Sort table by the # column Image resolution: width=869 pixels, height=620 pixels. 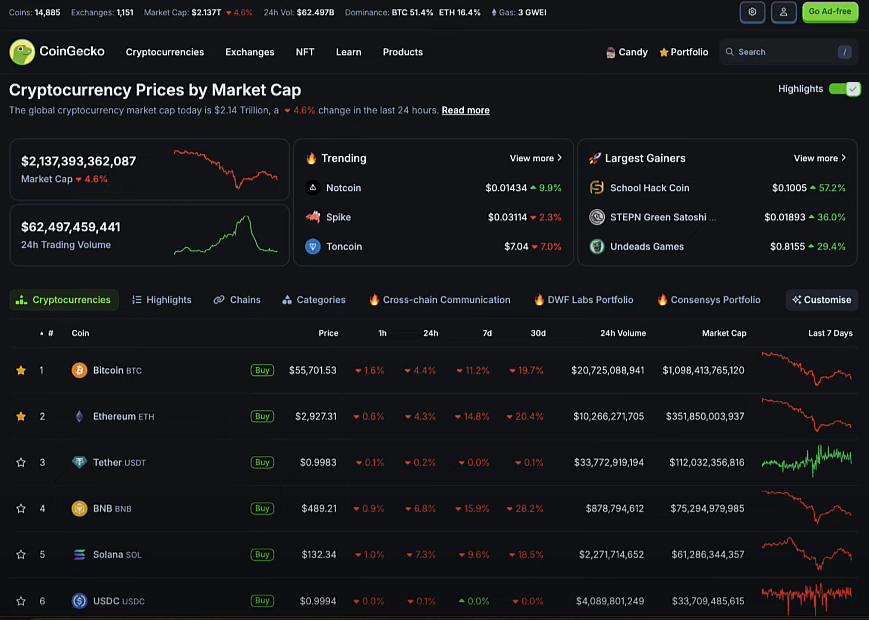point(48,333)
